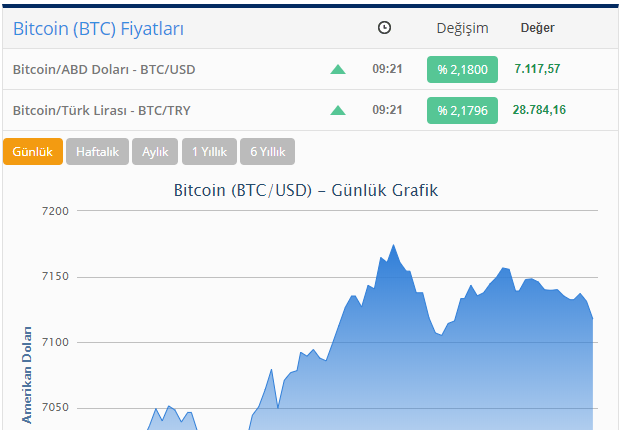The image size is (622, 430).
Task: Click the green up arrow in BTC/TRY row
Action: [x=338, y=110]
